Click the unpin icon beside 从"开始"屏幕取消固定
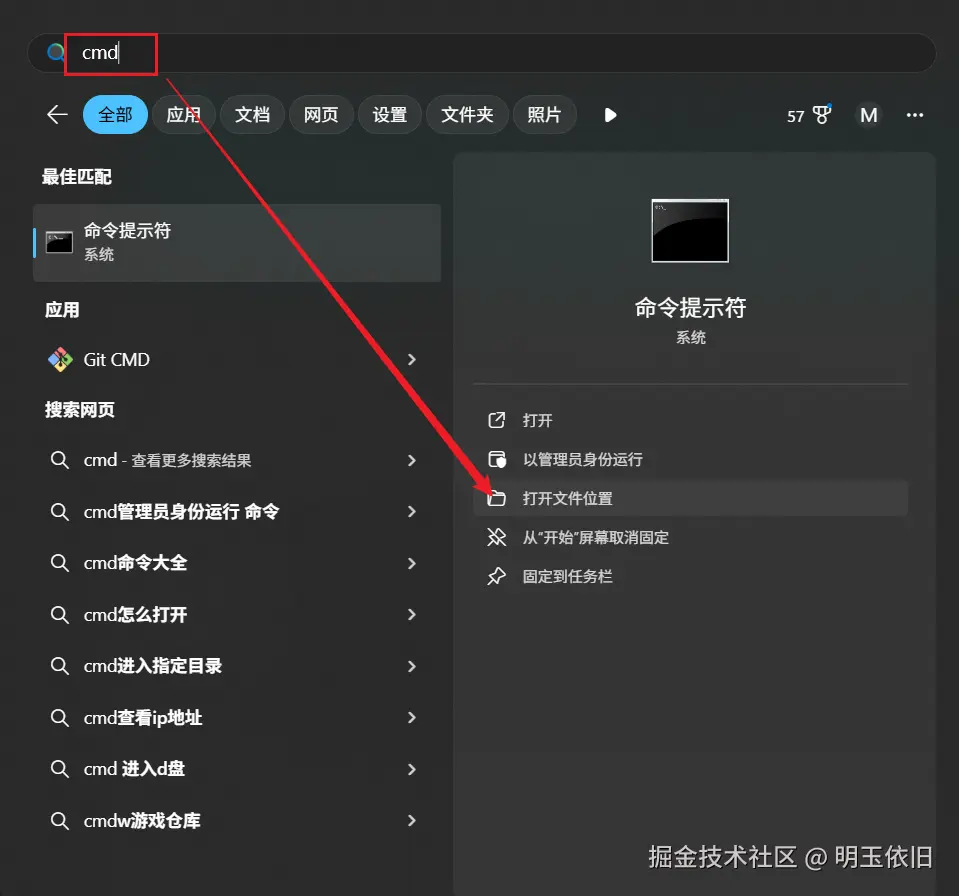 tap(498, 536)
